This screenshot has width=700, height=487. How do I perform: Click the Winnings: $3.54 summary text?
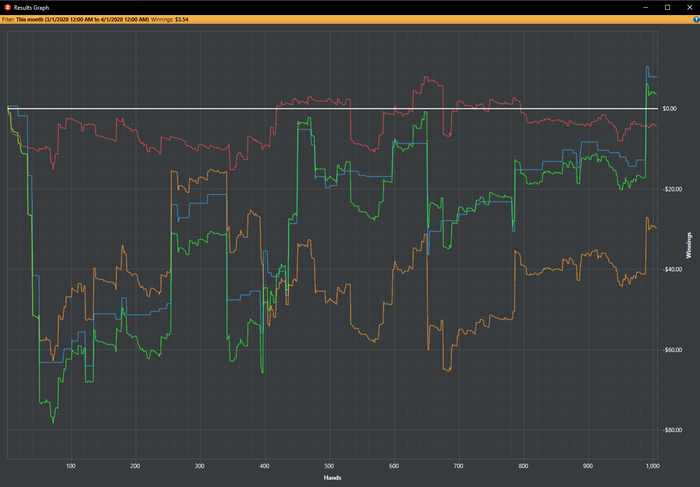click(x=170, y=20)
